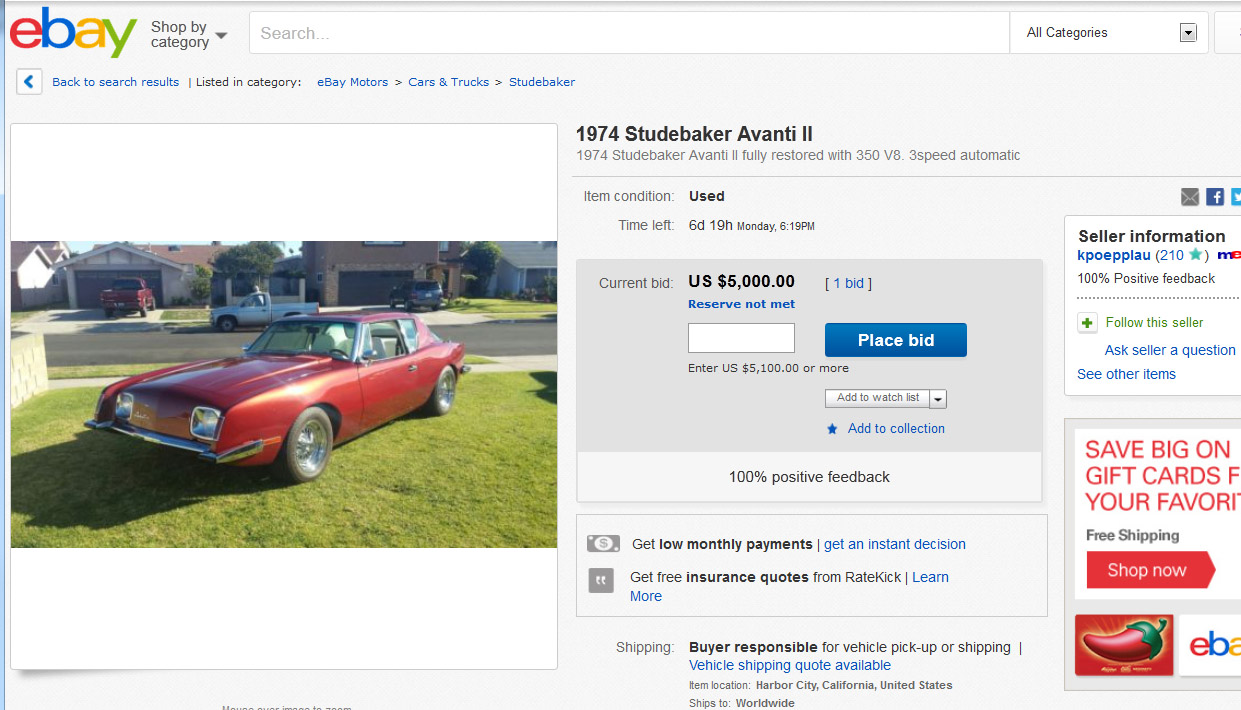Image resolution: width=1241 pixels, height=710 pixels.
Task: Open the Add to watch list arrow
Action: point(938,399)
